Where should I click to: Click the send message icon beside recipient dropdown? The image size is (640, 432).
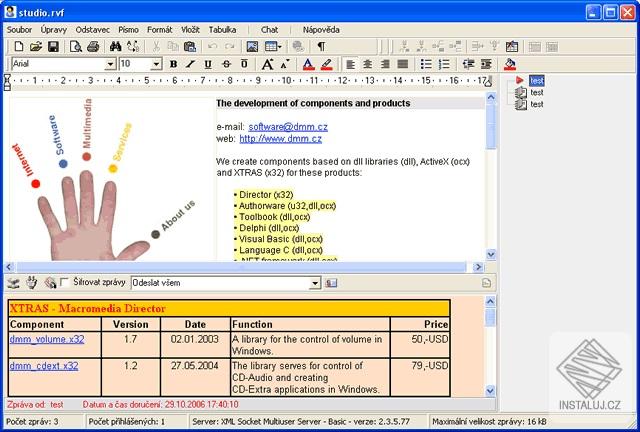click(331, 283)
